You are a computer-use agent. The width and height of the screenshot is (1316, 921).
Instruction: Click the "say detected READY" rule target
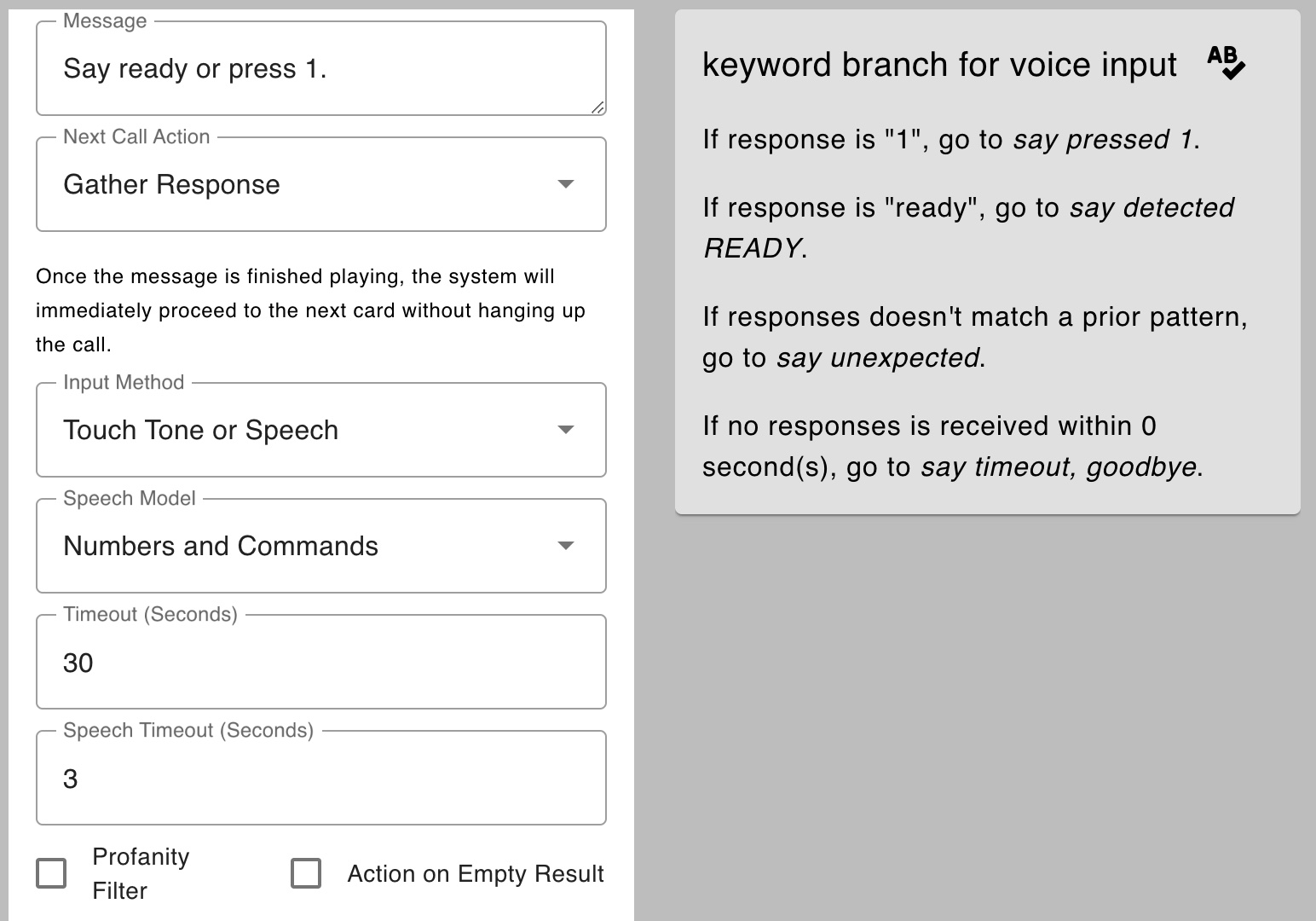click(1151, 208)
